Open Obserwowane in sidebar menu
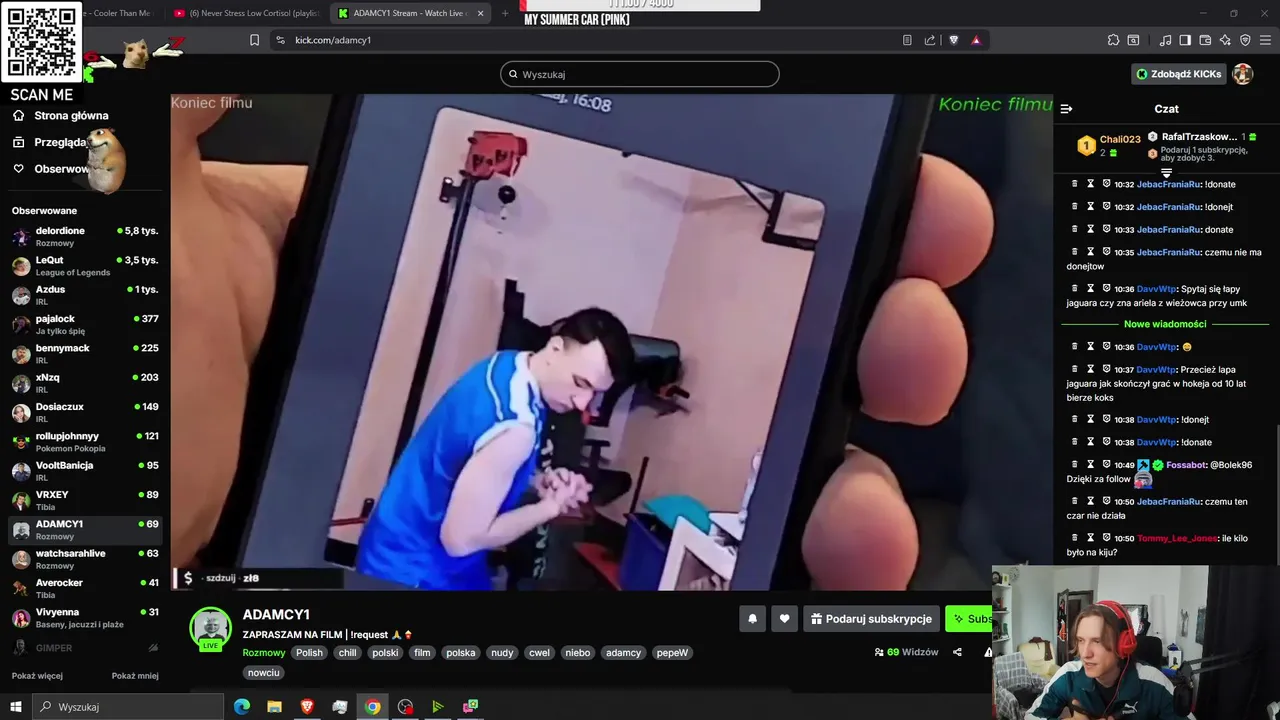Image resolution: width=1280 pixels, height=720 pixels. pyautogui.click(x=52, y=169)
